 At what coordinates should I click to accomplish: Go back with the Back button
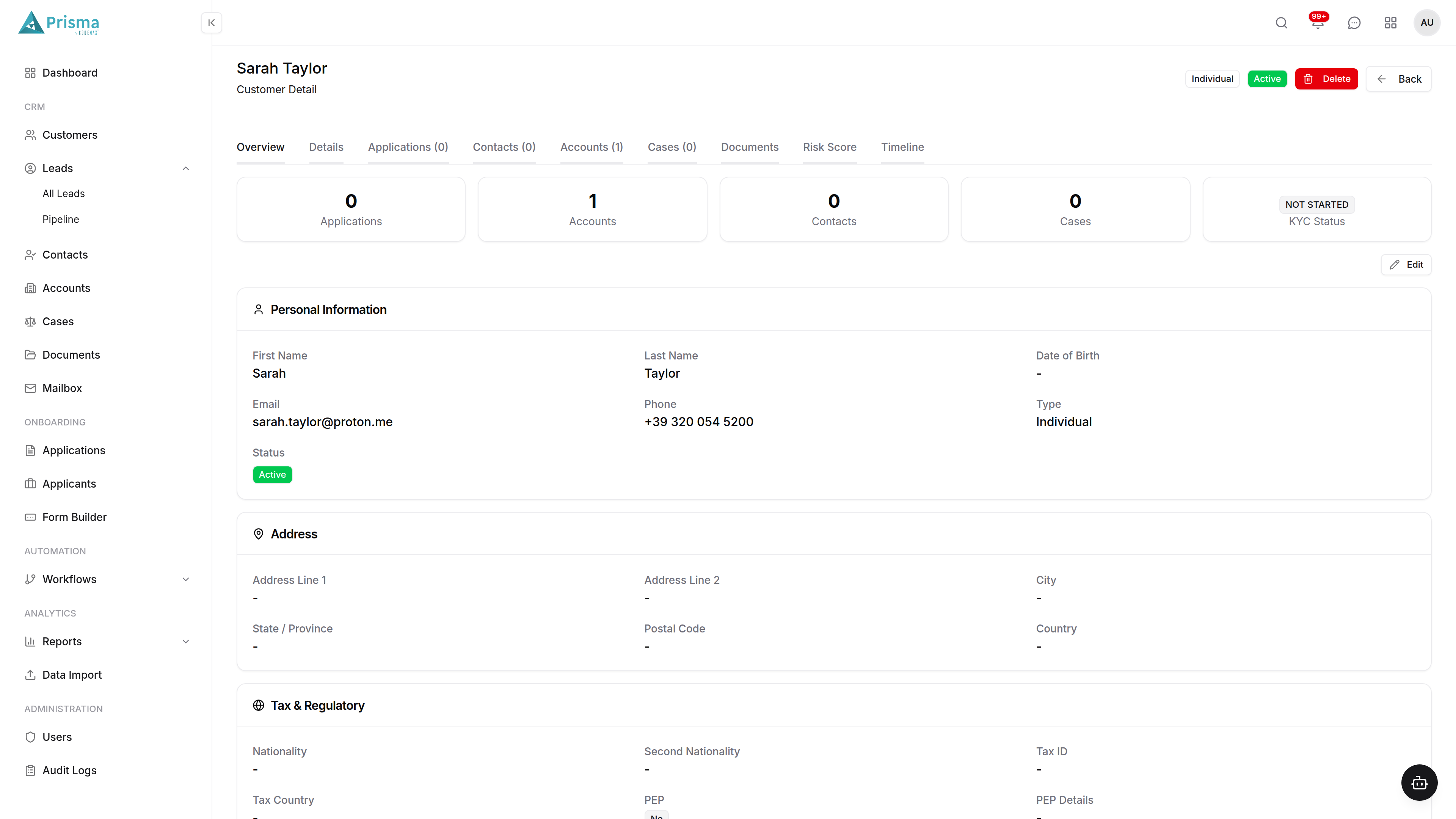(x=1398, y=79)
